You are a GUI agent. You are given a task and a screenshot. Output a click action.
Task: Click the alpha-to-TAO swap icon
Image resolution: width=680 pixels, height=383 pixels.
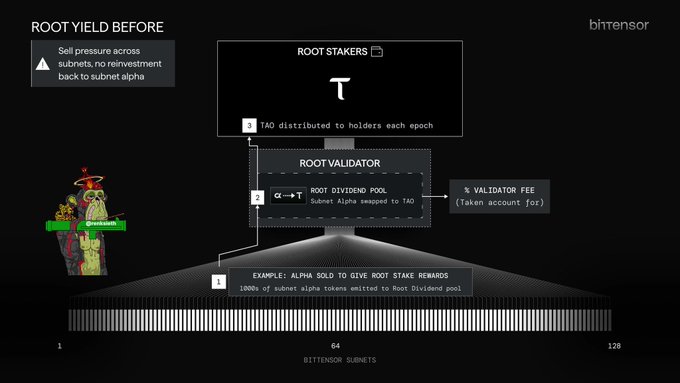288,196
